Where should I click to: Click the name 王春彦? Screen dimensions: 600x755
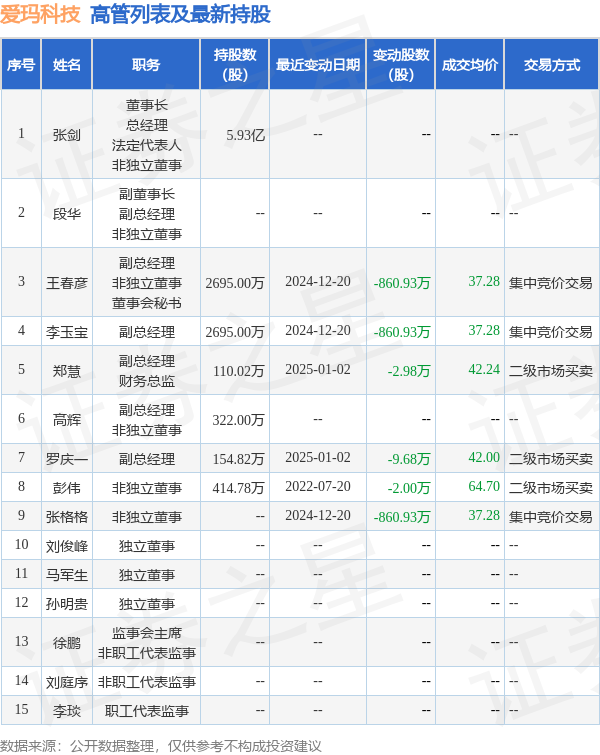(x=66, y=283)
